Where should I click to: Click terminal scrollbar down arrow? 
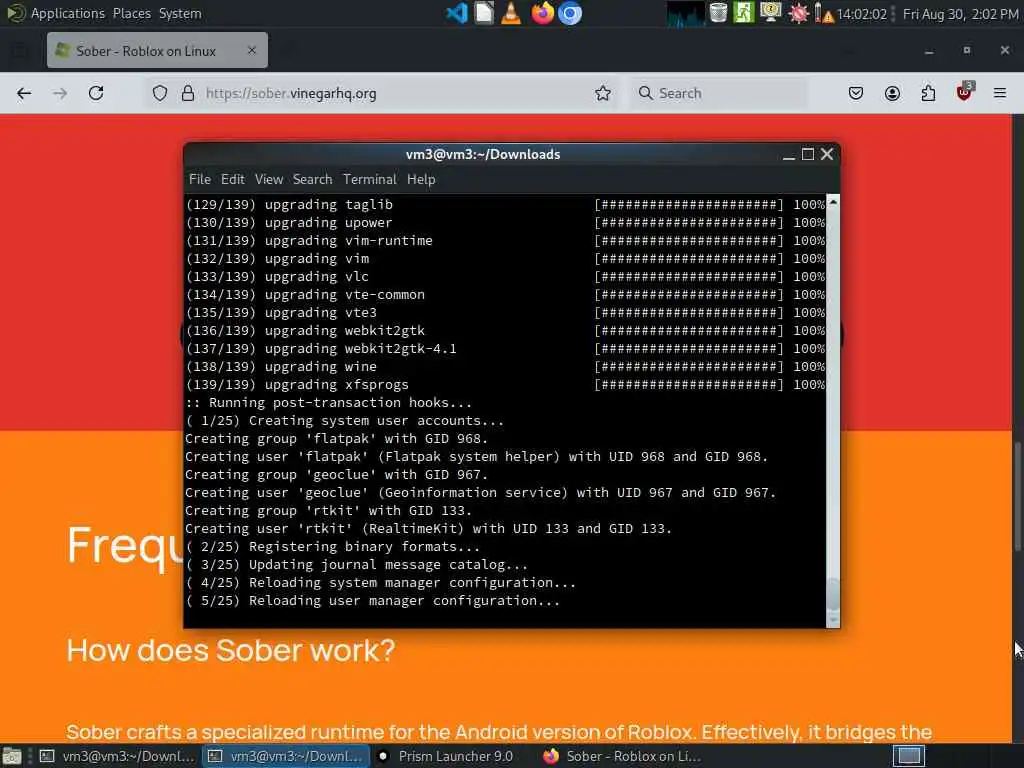tap(833, 619)
